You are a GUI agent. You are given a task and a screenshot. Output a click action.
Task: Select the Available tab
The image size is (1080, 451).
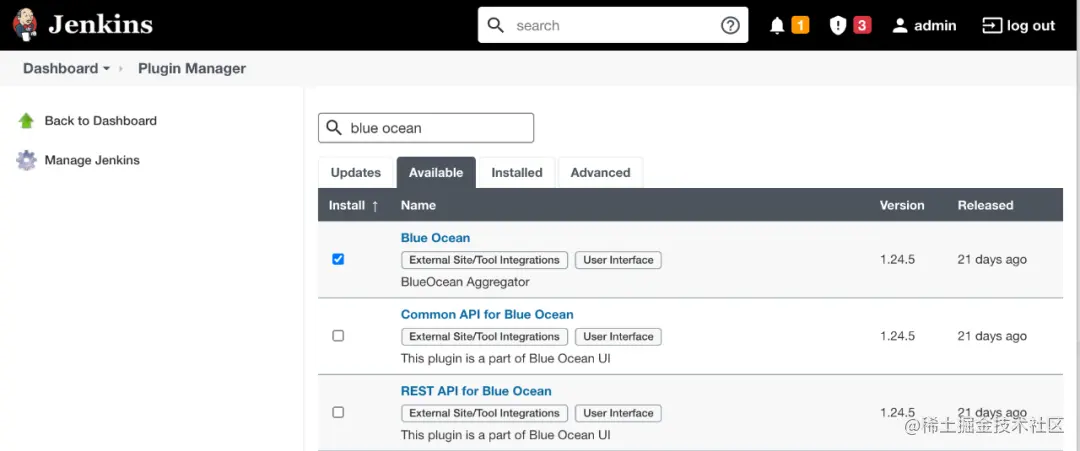[x=436, y=173]
